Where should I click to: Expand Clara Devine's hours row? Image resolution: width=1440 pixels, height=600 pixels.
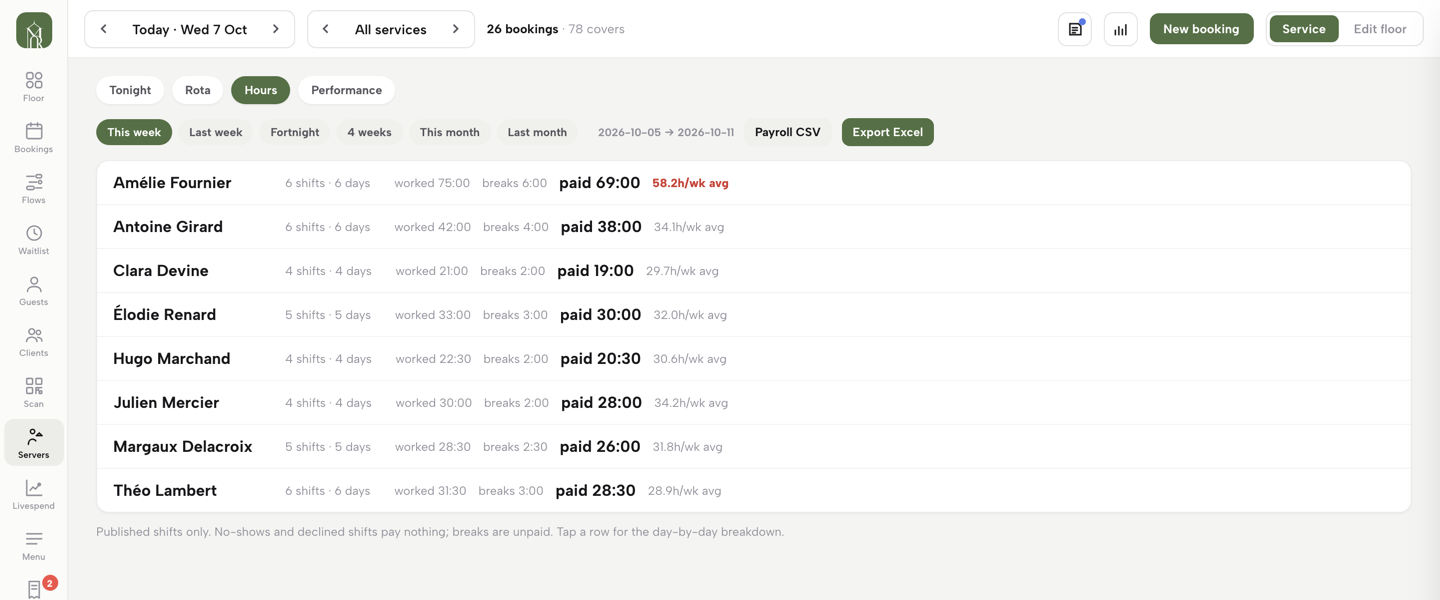(x=754, y=271)
